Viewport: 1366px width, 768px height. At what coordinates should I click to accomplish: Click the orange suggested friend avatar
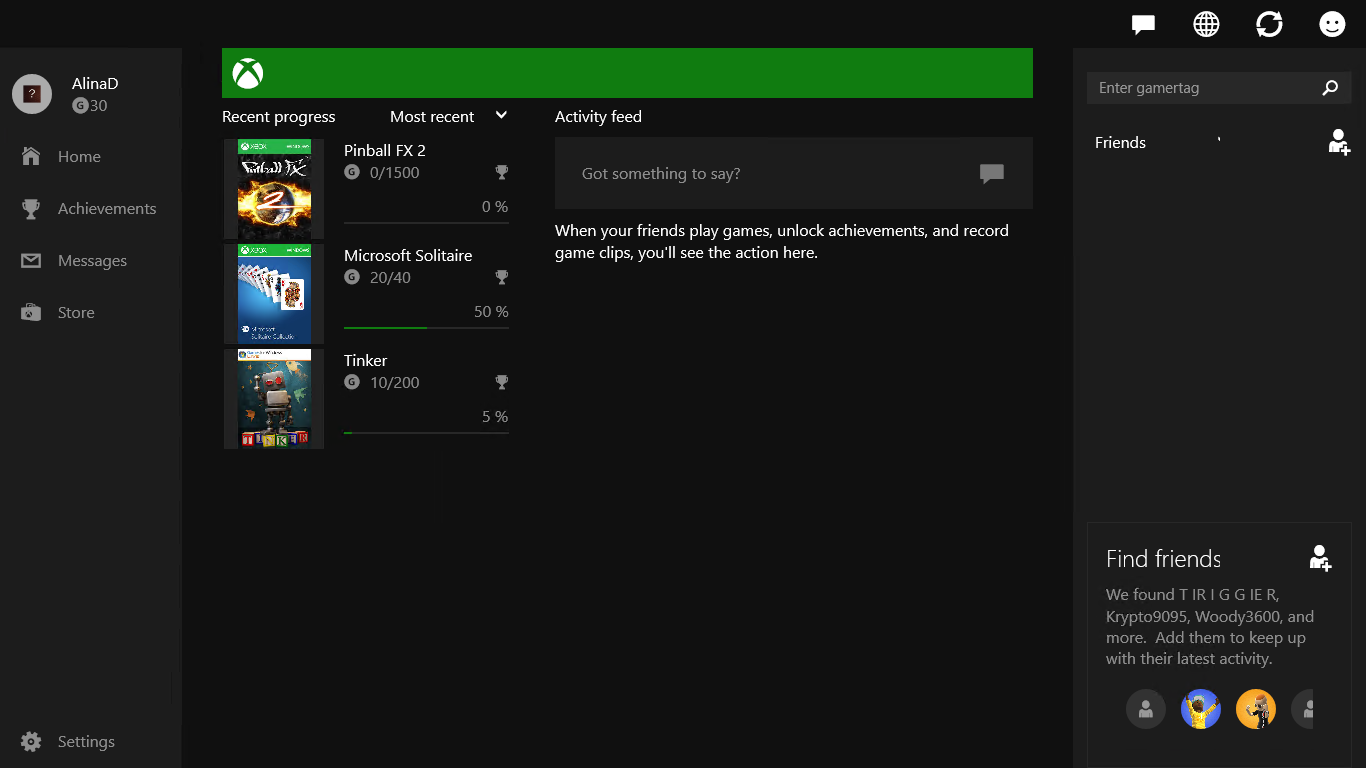(x=1256, y=709)
